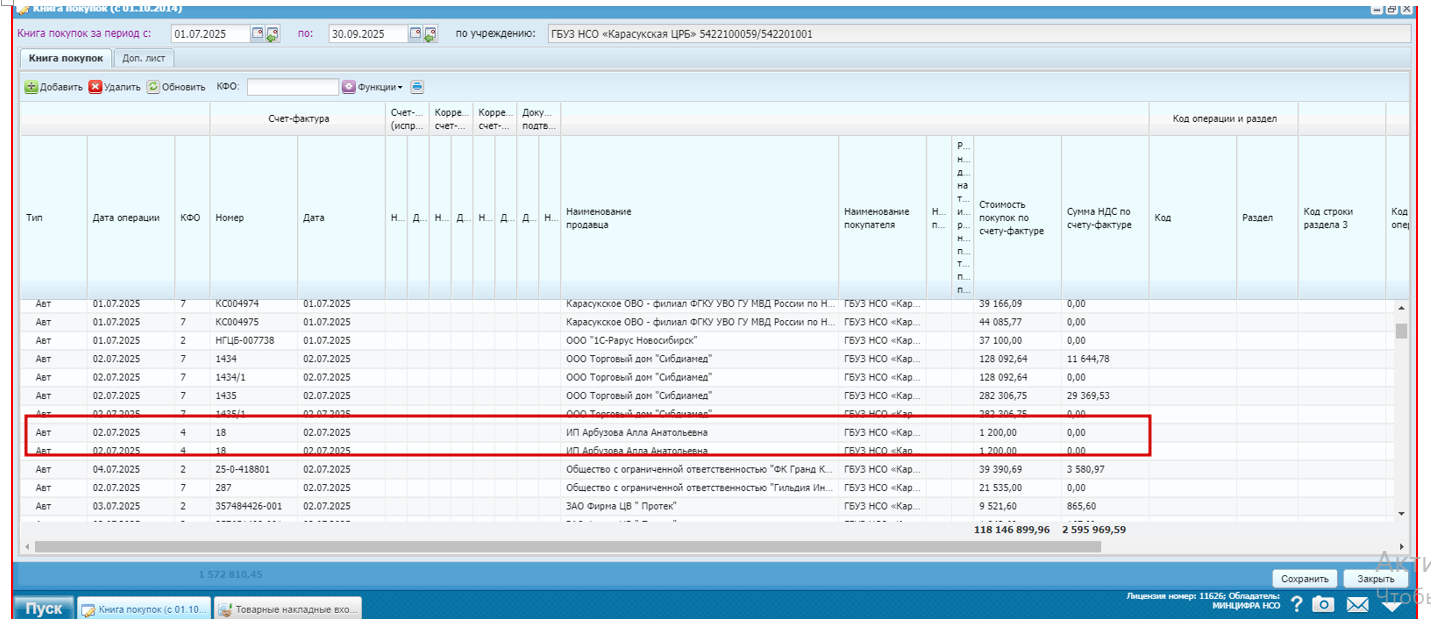Click the Наименование покупателя column header

(882, 218)
